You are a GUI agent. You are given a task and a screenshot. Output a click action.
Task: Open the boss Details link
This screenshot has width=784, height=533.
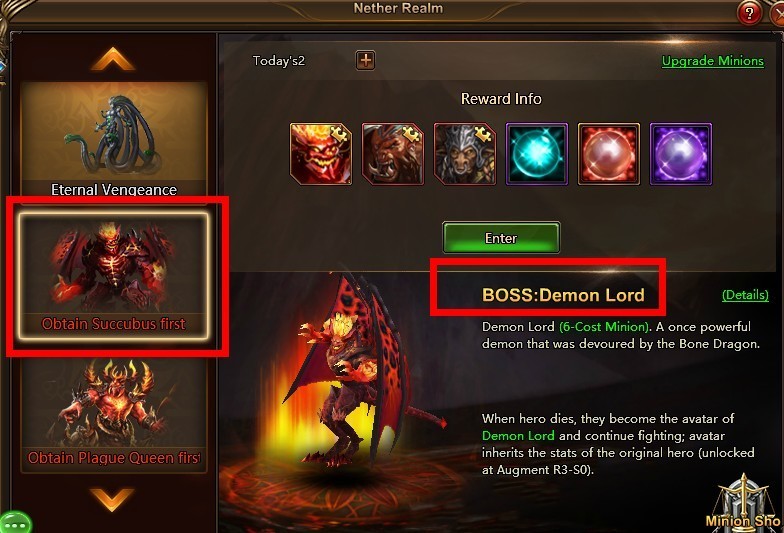(745, 295)
